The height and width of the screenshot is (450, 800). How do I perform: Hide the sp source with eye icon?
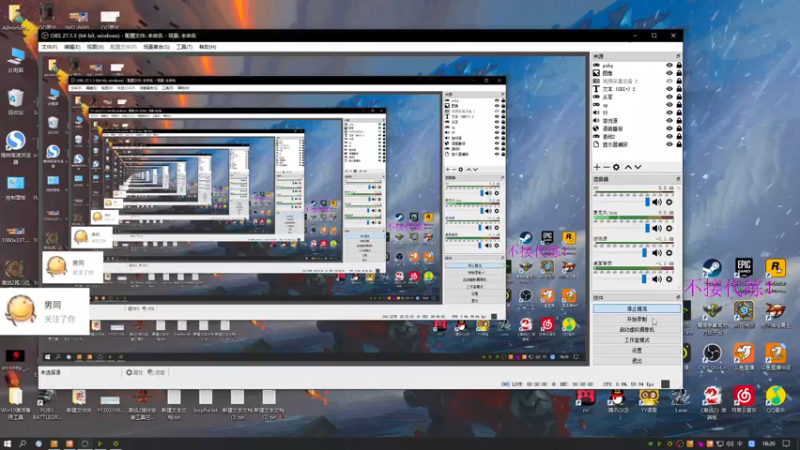(669, 105)
